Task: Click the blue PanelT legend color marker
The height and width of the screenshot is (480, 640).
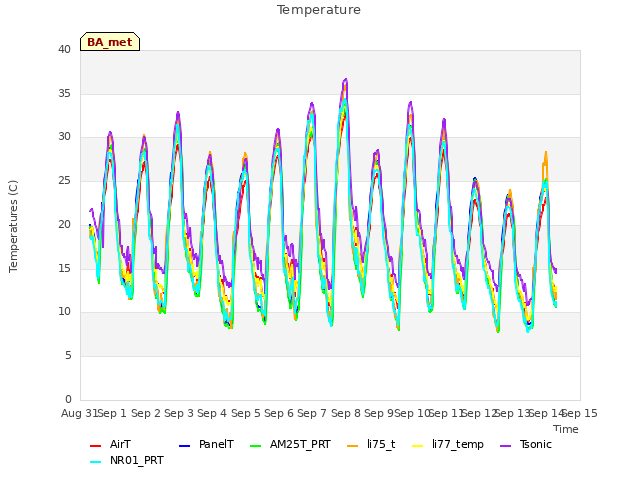Action: [x=184, y=446]
